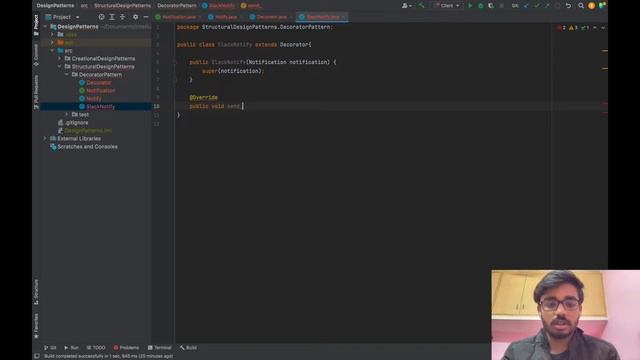This screenshot has width=640, height=360.
Task: Switch to Notification.java editor tab
Action: [179, 17]
